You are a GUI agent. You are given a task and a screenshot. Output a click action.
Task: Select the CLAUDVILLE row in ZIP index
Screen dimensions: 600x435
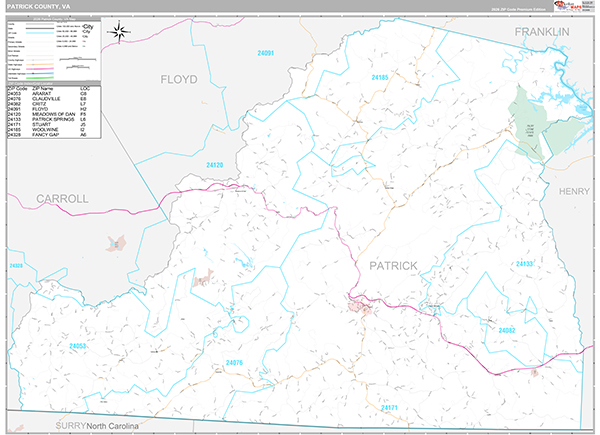pyautogui.click(x=54, y=99)
